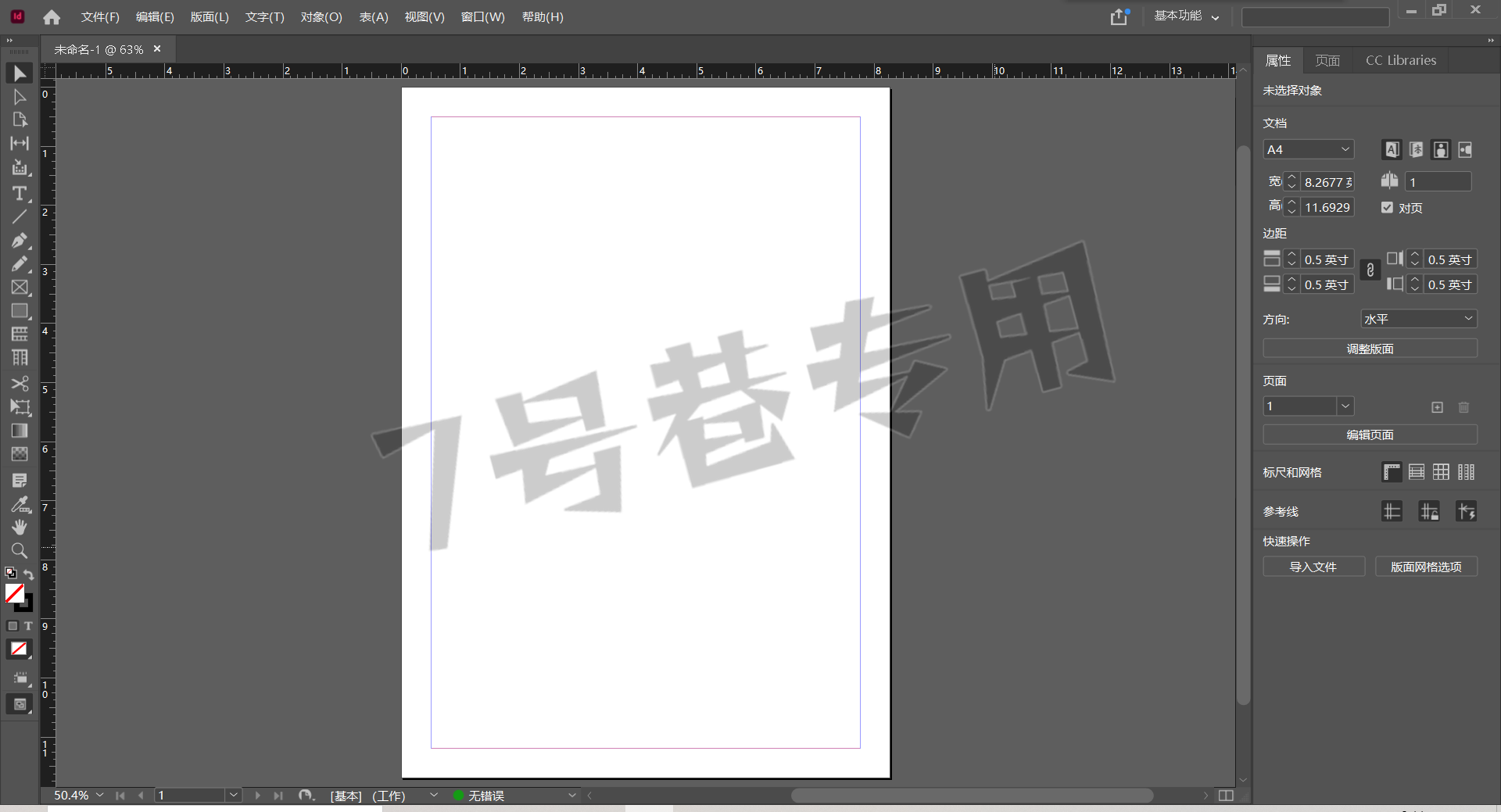Open the 基本功能 workspace dropdown

(1187, 16)
